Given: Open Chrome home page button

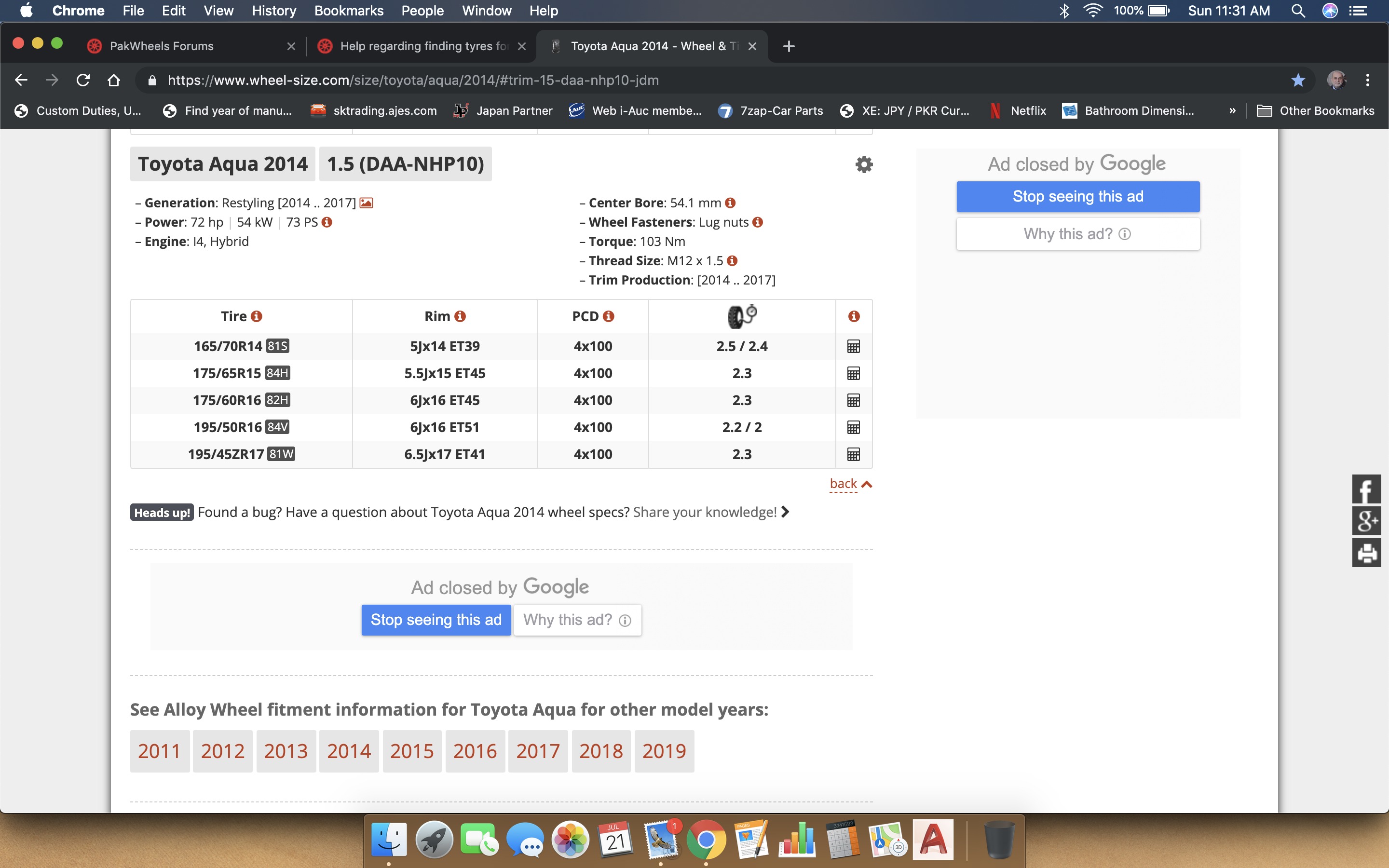Looking at the screenshot, I should 114,81.
